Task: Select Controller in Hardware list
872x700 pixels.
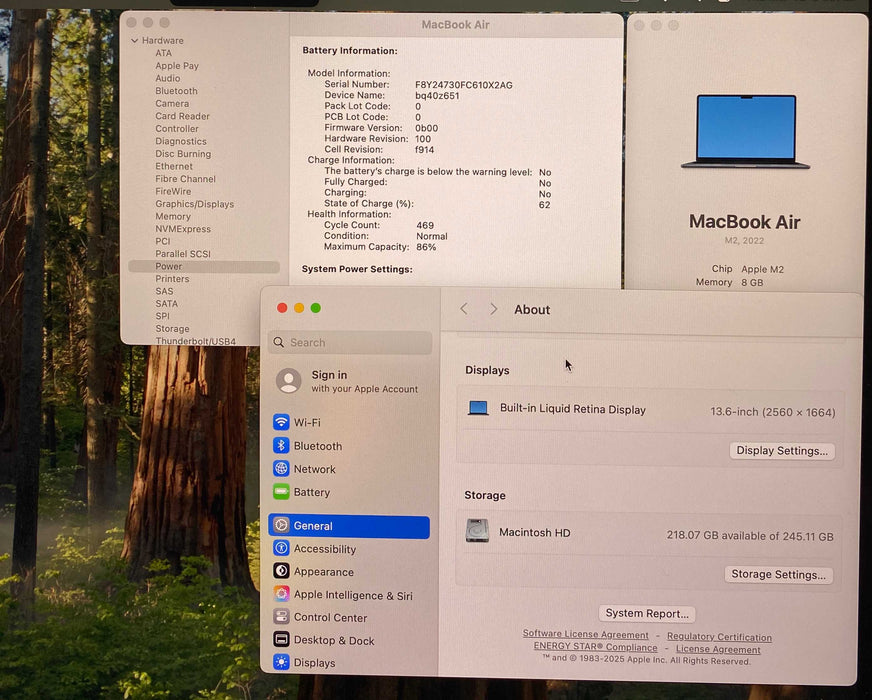Action: (177, 128)
